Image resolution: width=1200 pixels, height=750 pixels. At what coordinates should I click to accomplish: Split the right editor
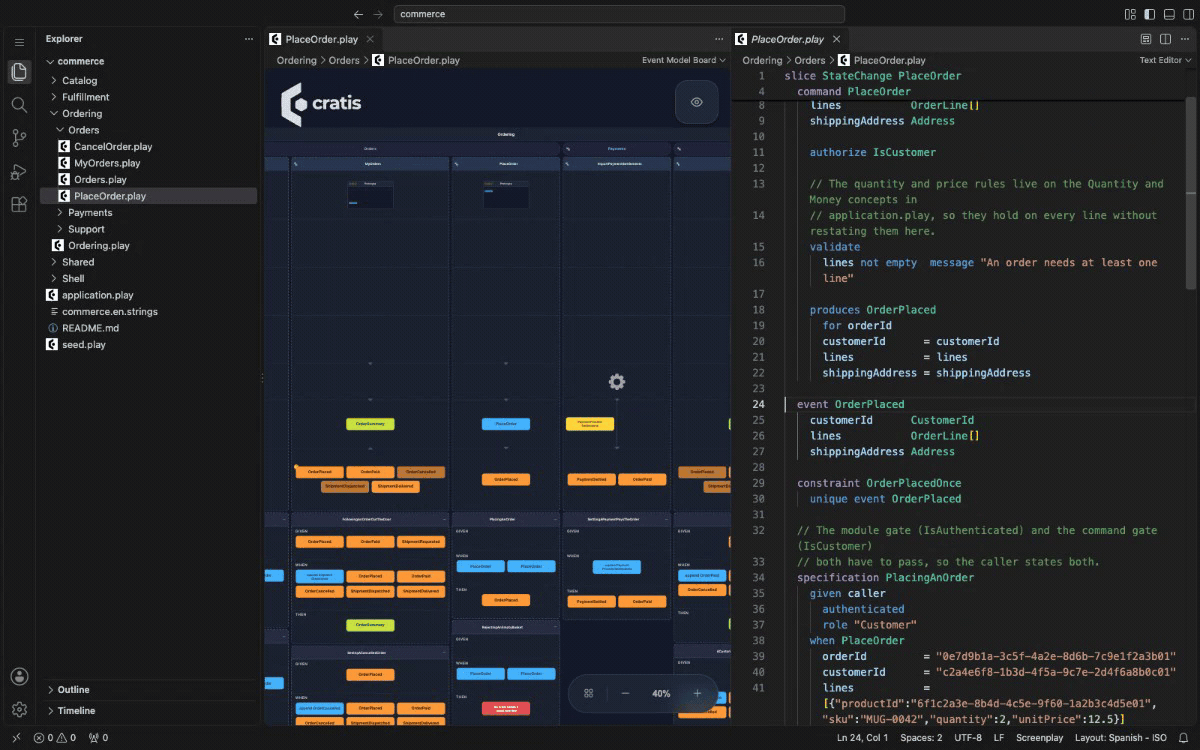[1165, 39]
